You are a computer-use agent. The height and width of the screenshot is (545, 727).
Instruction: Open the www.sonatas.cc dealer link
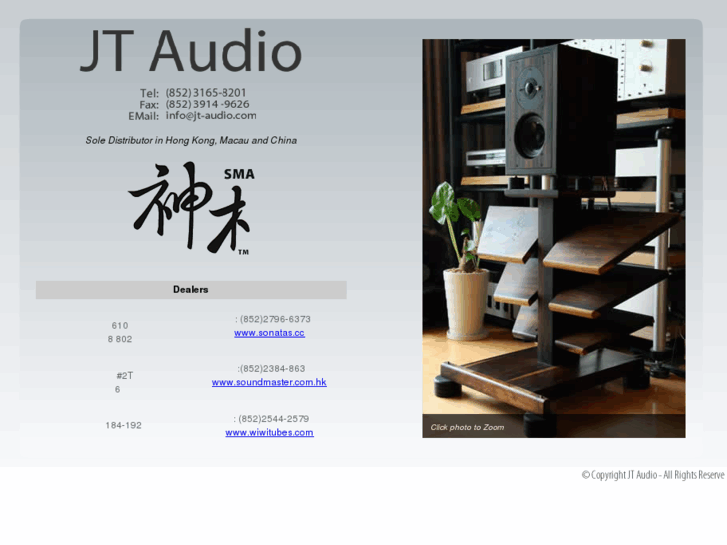(x=269, y=333)
